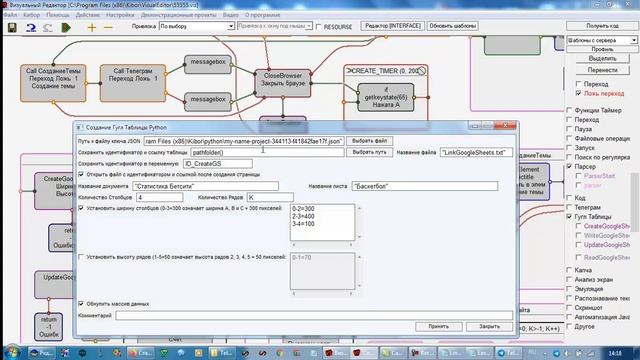Click the LinkGoogleSheets.txt file name field
The height and width of the screenshot is (360, 640).
click(x=476, y=153)
